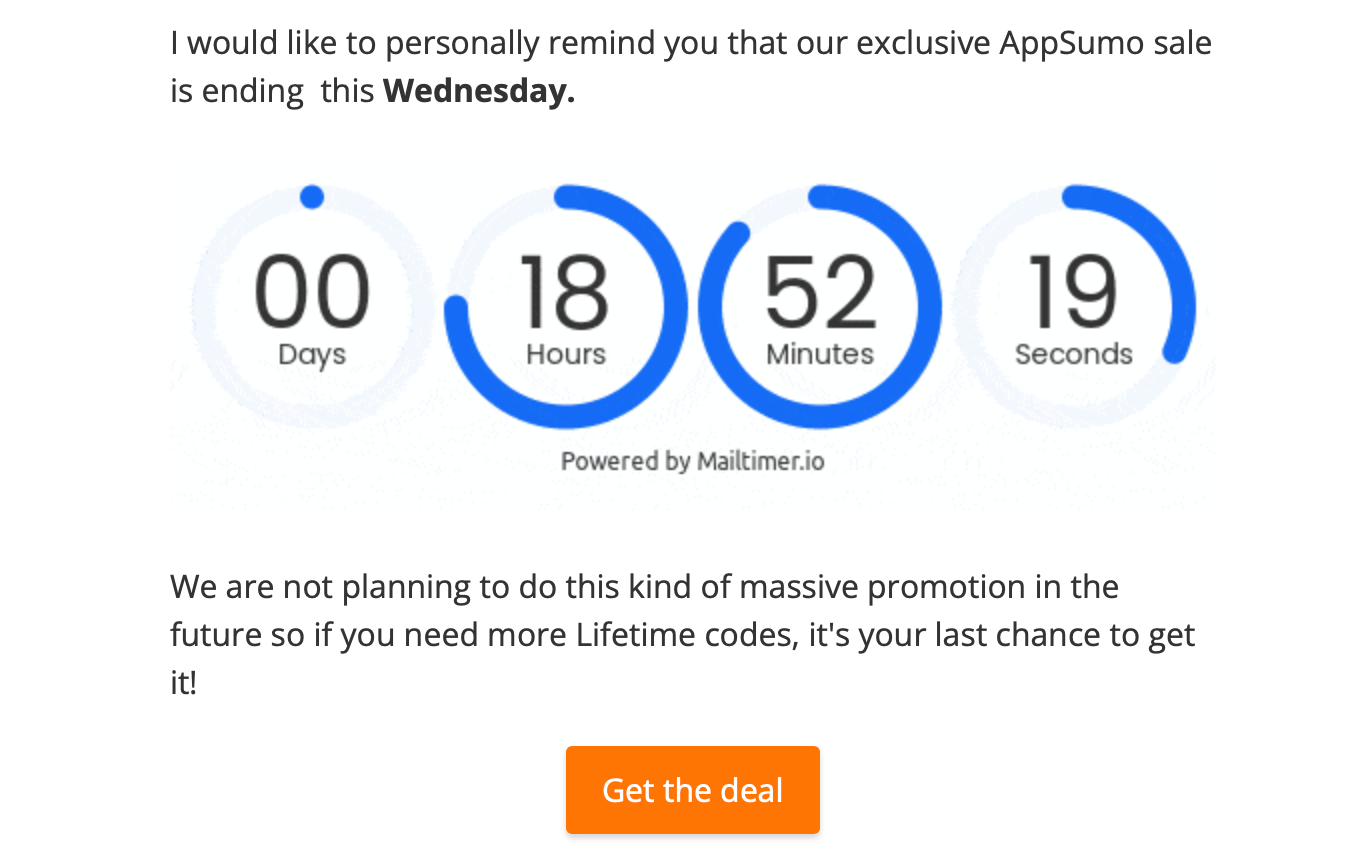The image size is (1356, 867).
Task: Click the bold Wednesday text
Action: [x=479, y=91]
